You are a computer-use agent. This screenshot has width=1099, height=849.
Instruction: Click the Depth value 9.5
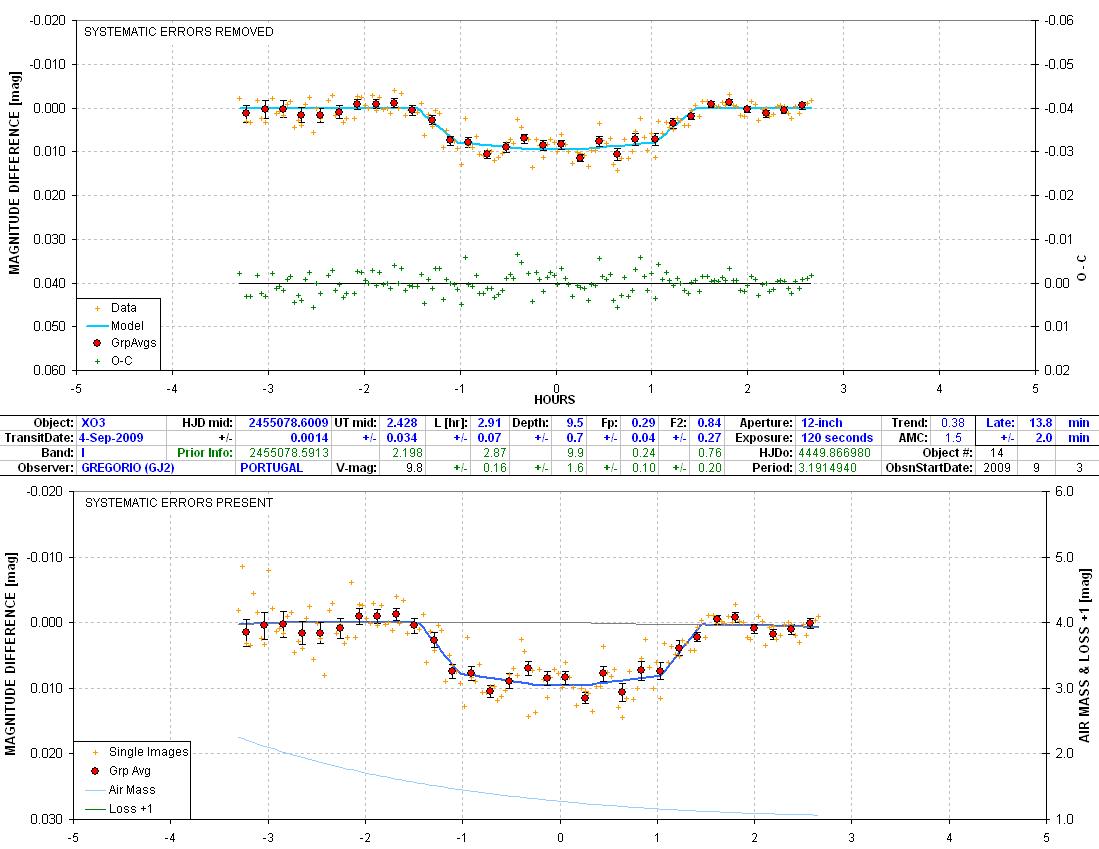click(x=575, y=423)
